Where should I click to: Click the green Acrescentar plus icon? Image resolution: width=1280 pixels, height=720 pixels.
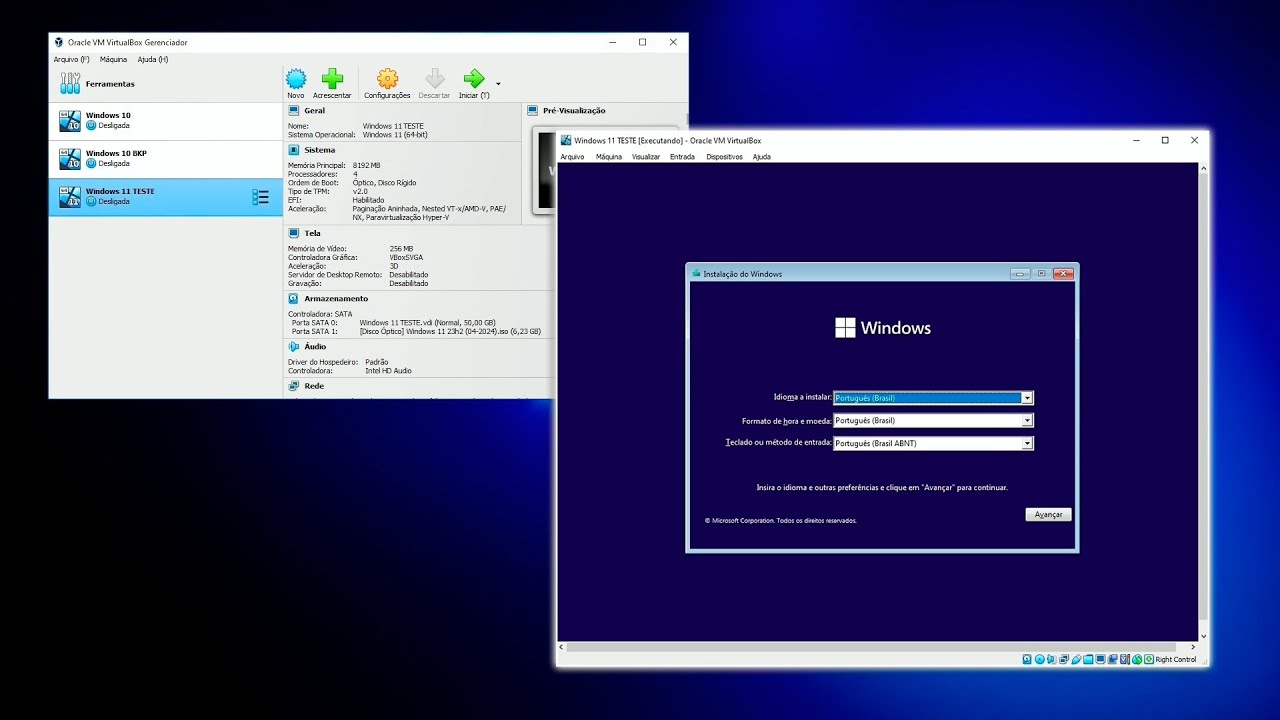click(332, 79)
